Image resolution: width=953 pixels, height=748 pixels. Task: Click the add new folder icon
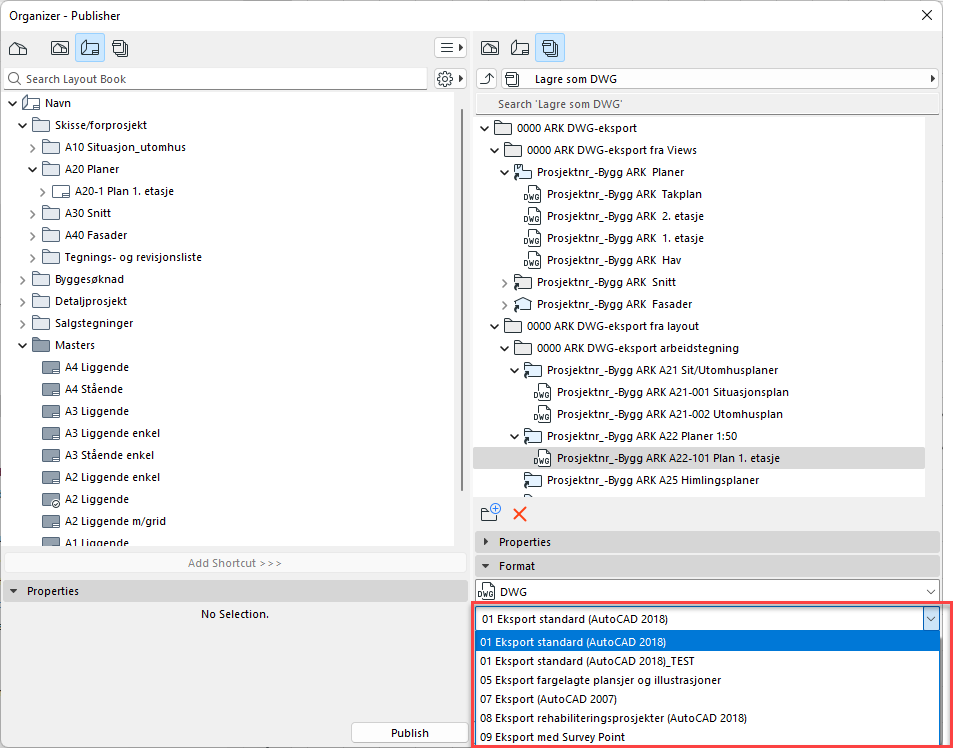click(x=490, y=514)
